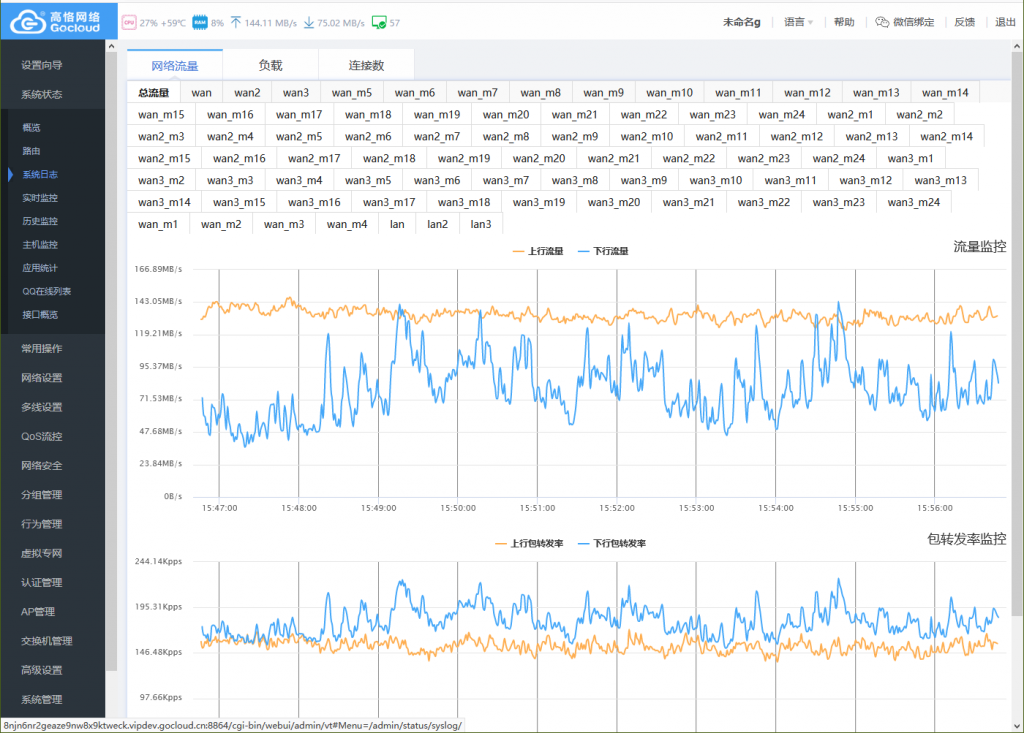Select the wan3_m1 interface tab

(x=910, y=158)
